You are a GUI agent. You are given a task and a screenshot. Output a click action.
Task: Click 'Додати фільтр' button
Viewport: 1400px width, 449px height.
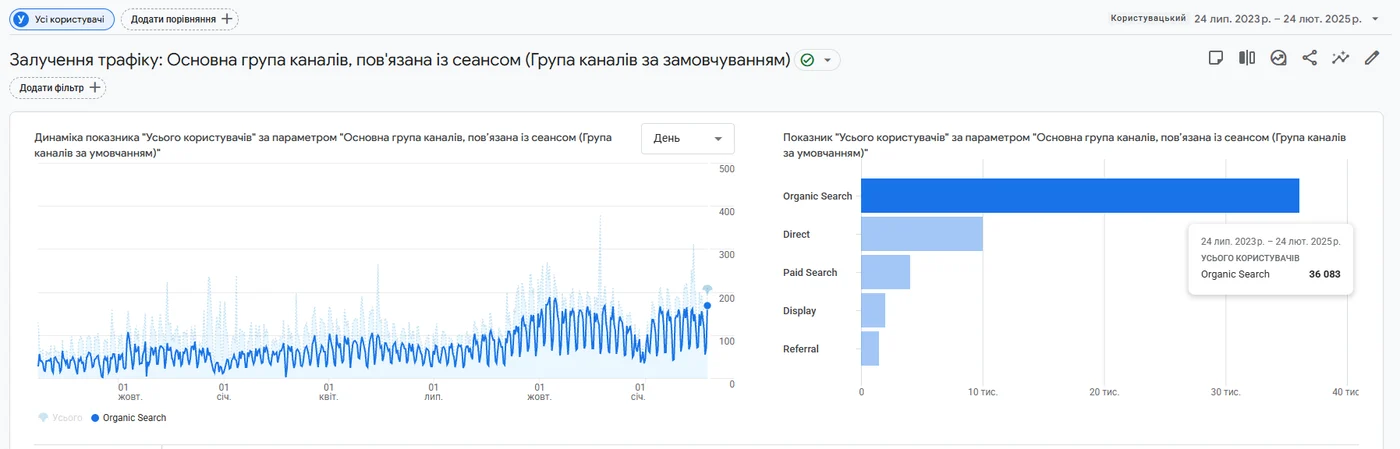58,88
